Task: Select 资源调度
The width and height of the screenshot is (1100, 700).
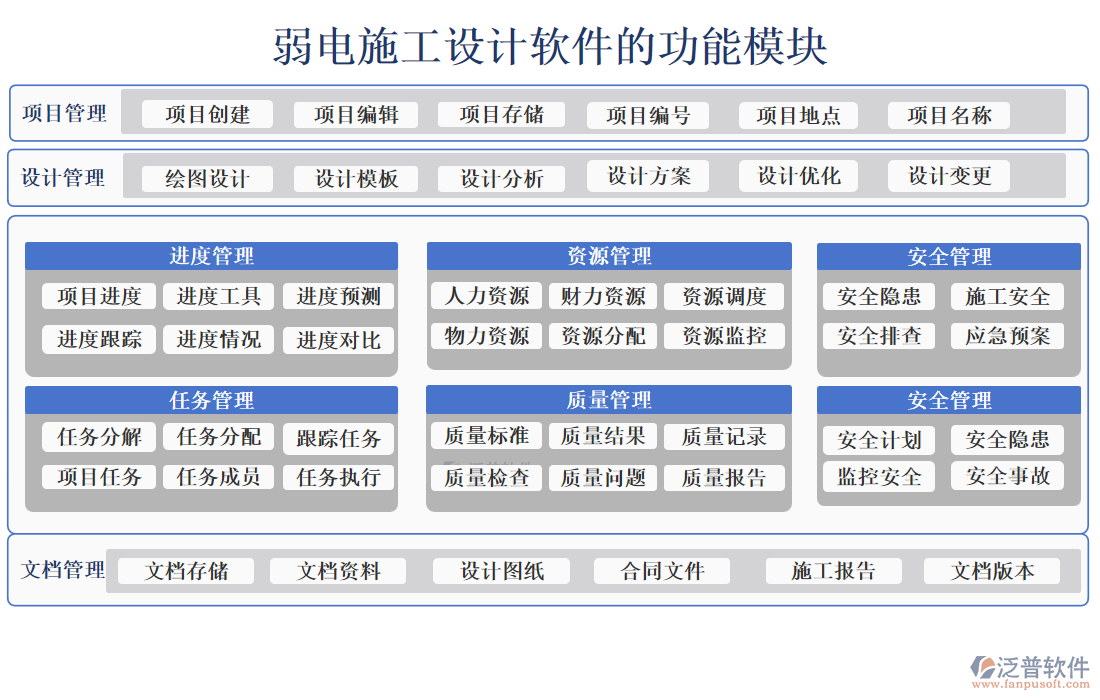Action: (x=726, y=295)
